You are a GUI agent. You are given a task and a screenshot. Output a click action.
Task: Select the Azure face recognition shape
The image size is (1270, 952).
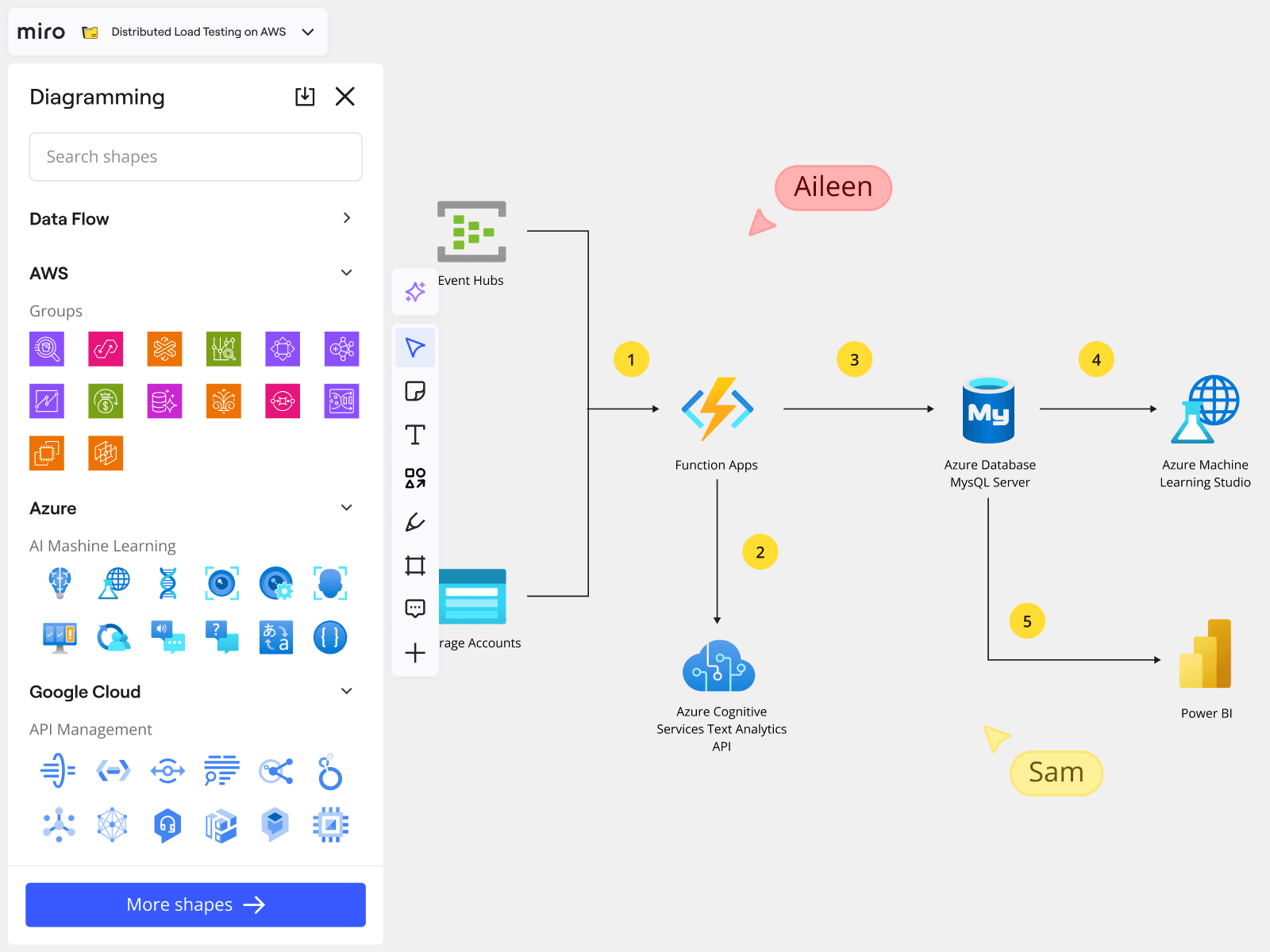click(330, 583)
